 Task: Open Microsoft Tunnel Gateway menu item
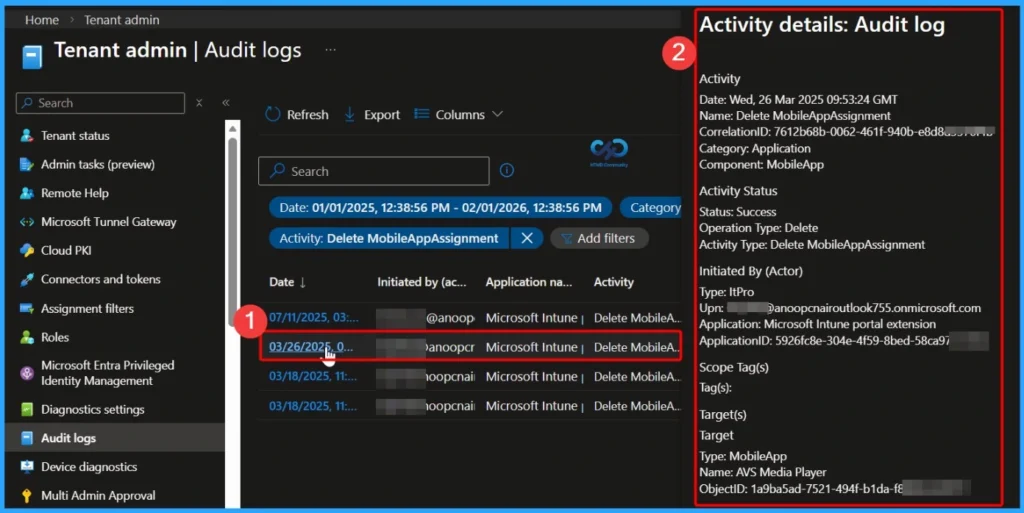[108, 222]
